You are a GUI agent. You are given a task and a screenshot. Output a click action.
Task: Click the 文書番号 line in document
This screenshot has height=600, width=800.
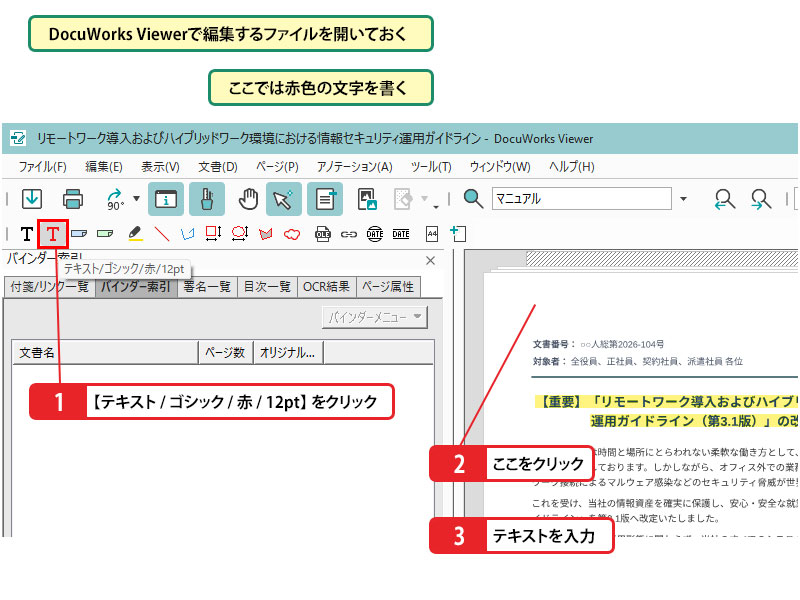(598, 344)
